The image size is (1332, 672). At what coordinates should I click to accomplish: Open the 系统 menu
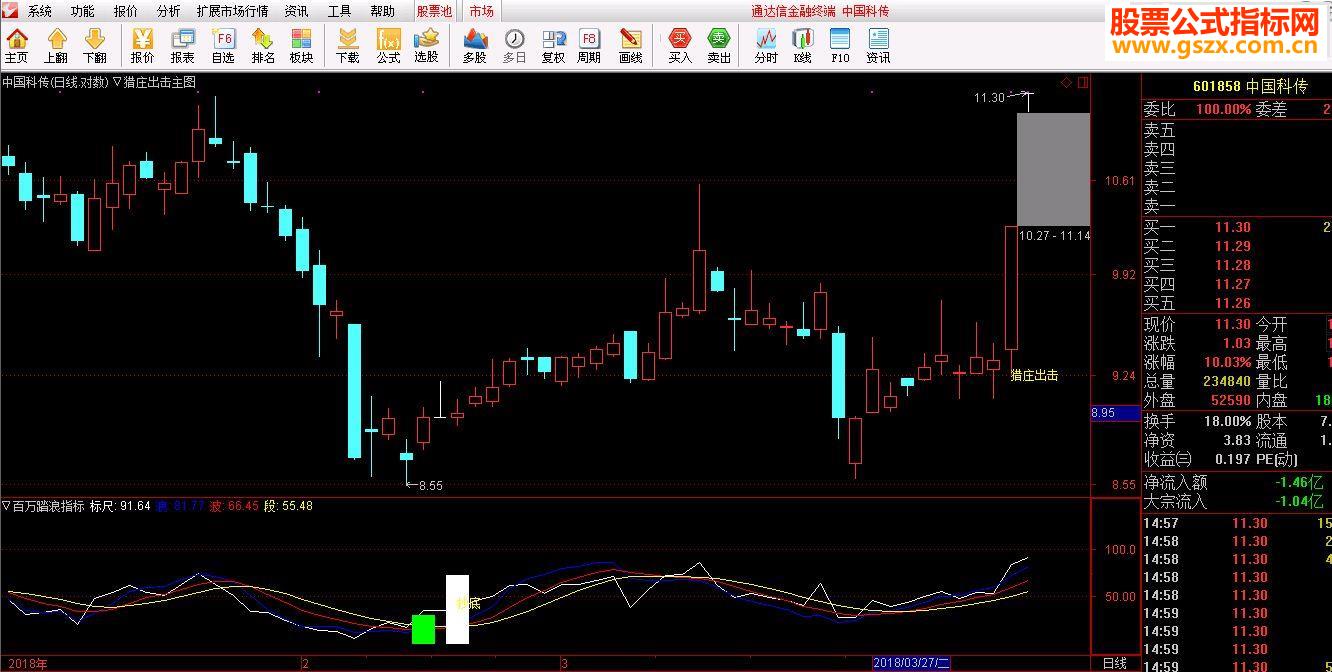[40, 11]
